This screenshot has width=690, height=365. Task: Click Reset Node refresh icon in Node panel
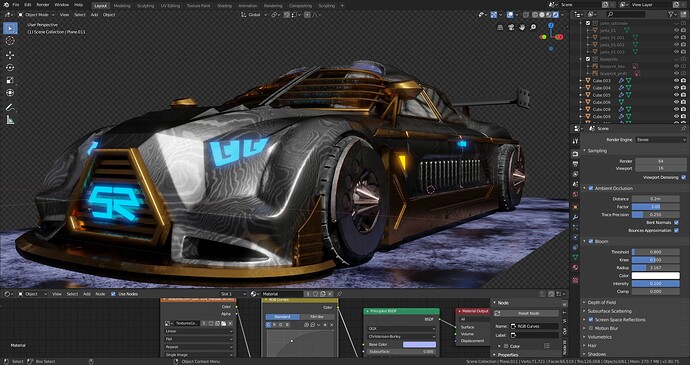[497, 313]
